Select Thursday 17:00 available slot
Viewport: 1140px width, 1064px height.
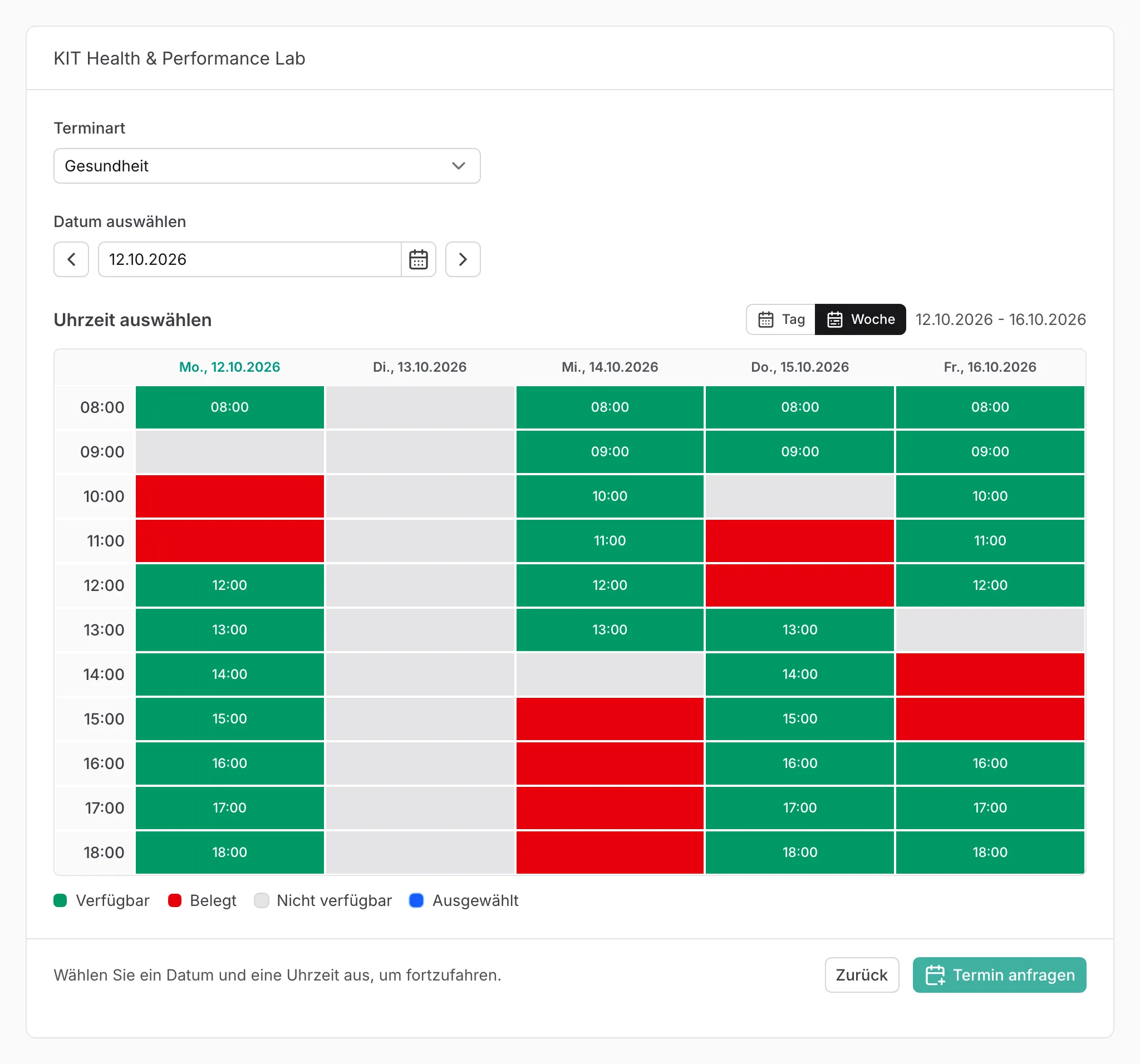tap(799, 808)
